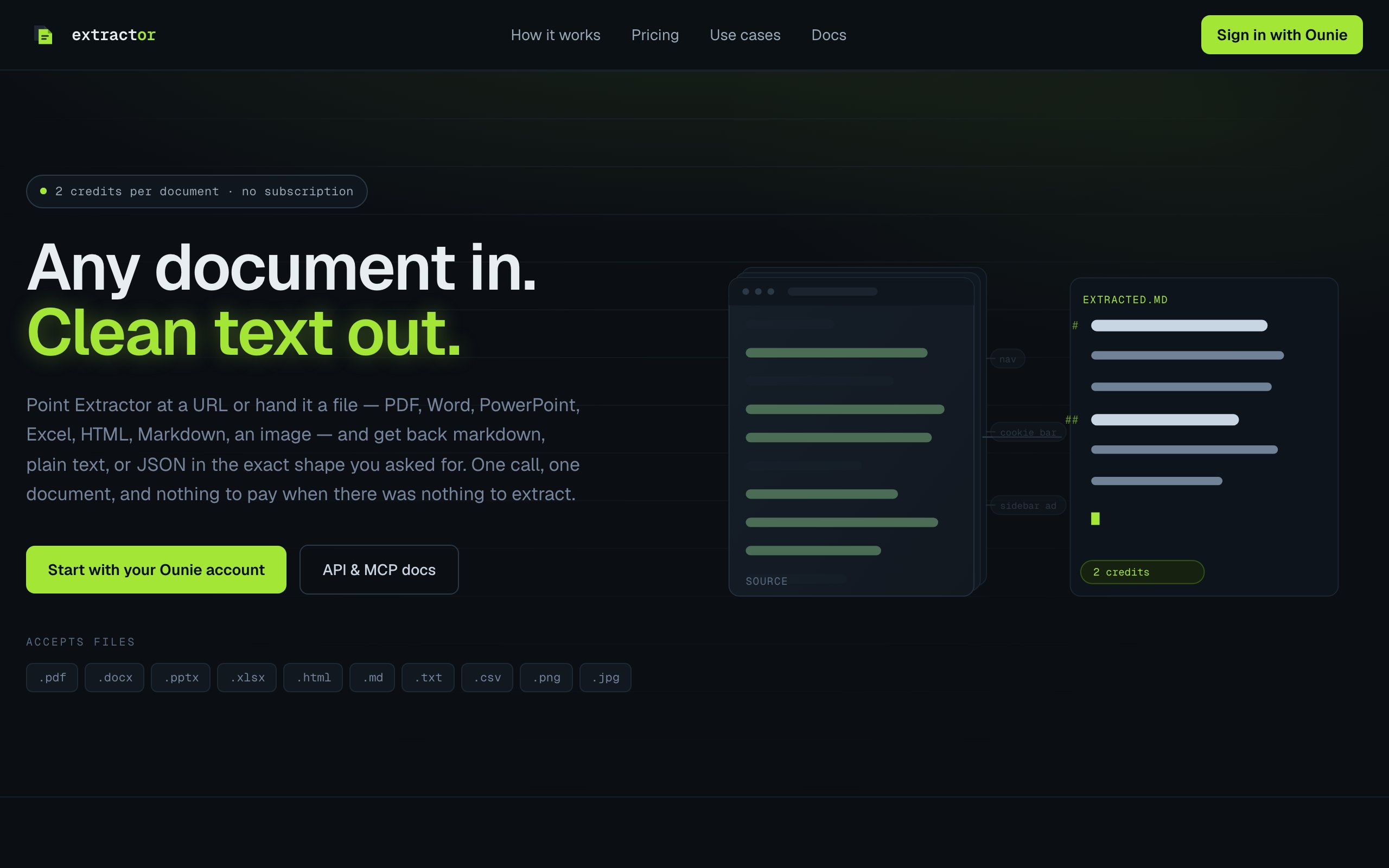Click Sign in with Ounie button
Viewport: 1389px width, 868px height.
pos(1282,35)
